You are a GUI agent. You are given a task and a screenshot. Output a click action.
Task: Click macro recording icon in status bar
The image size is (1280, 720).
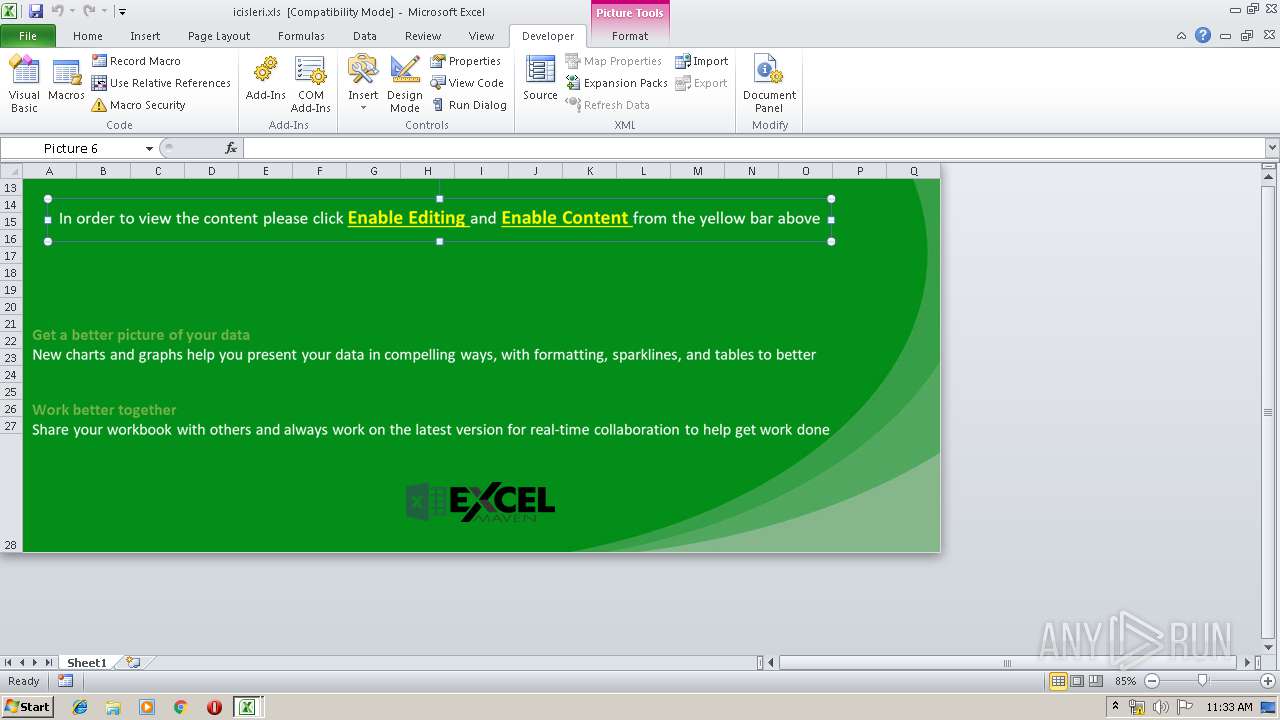tap(65, 681)
